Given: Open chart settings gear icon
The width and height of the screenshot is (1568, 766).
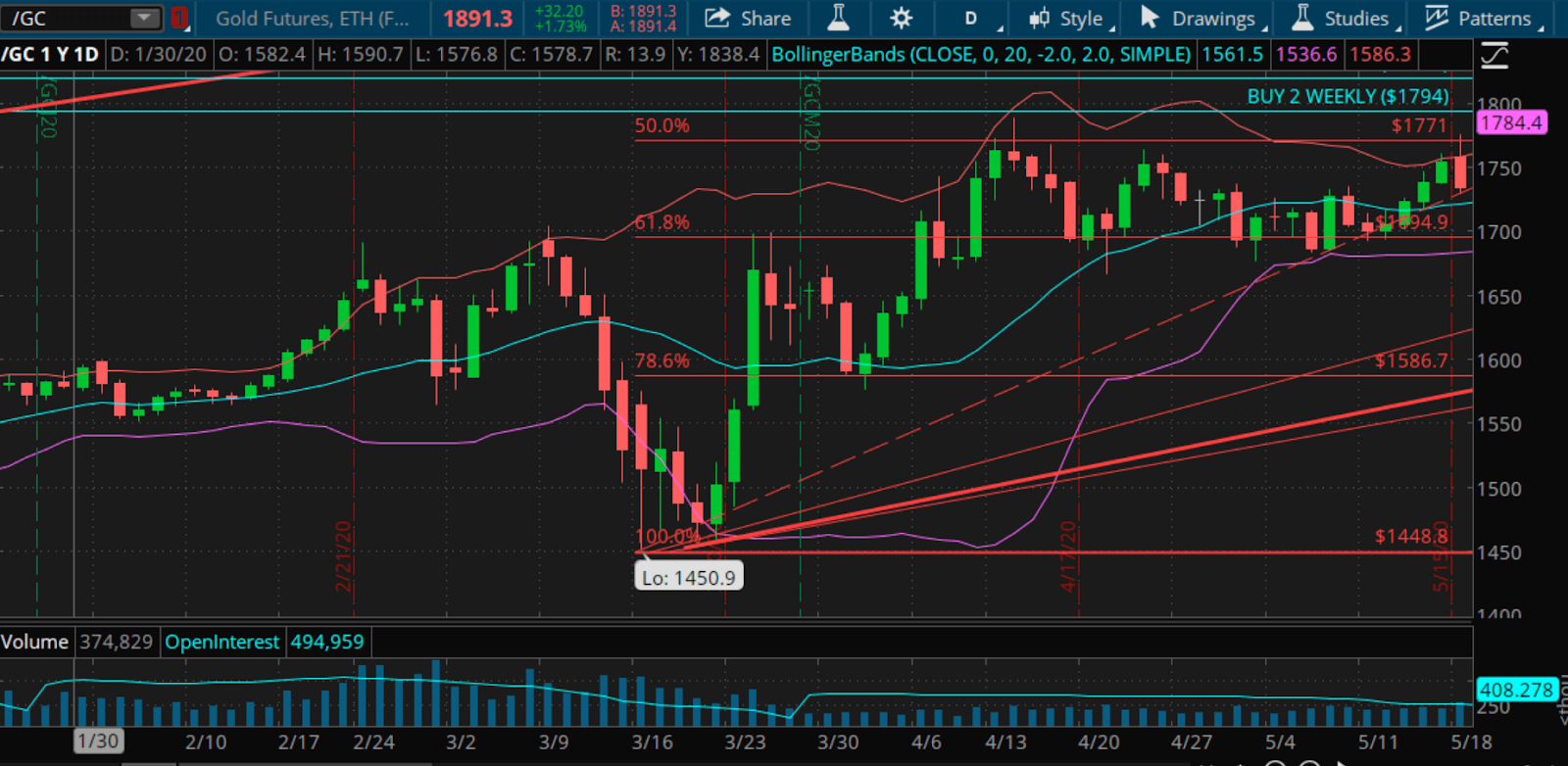Looking at the screenshot, I should [x=901, y=18].
